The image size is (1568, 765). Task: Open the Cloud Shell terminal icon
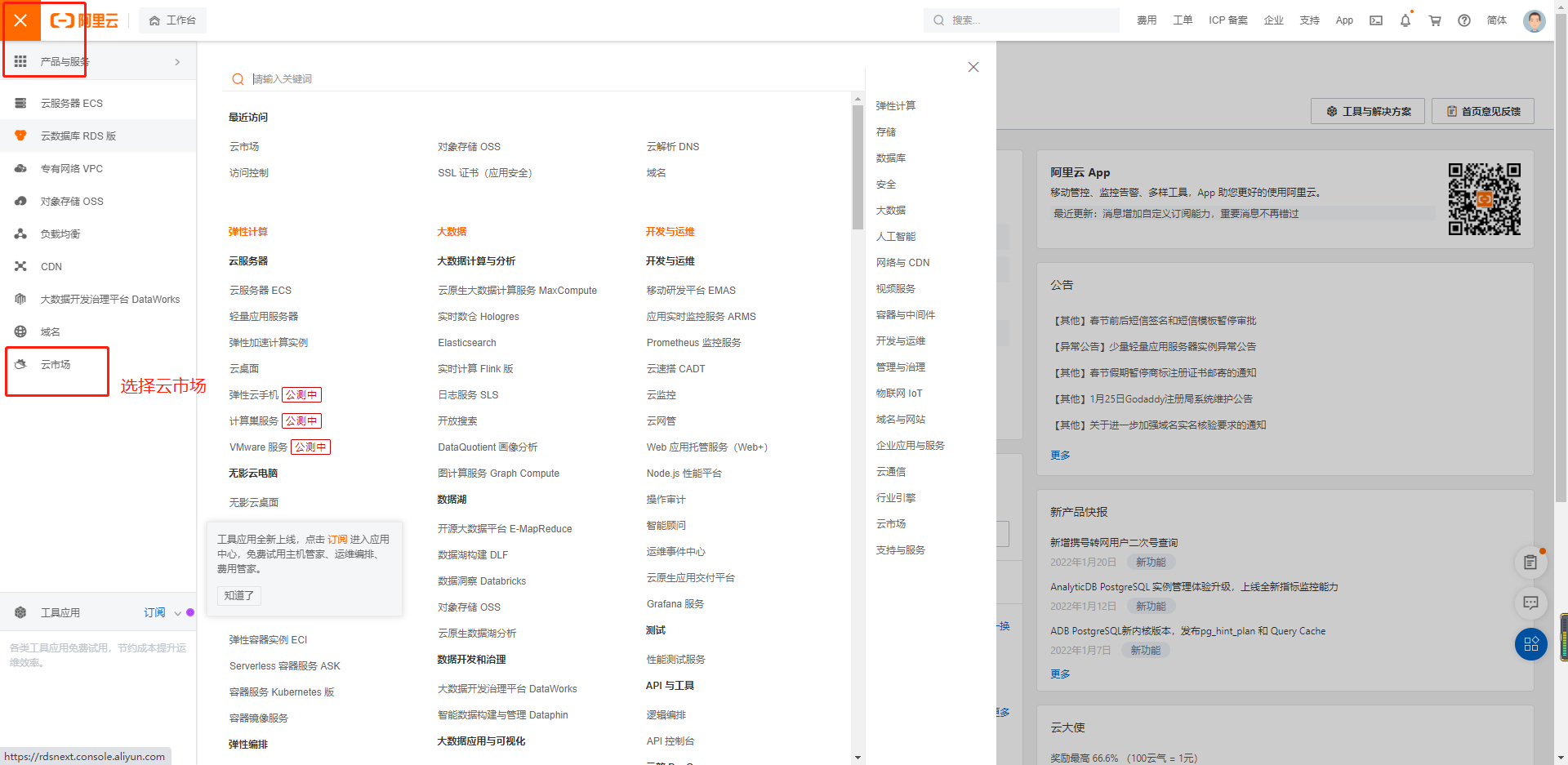pos(1376,20)
